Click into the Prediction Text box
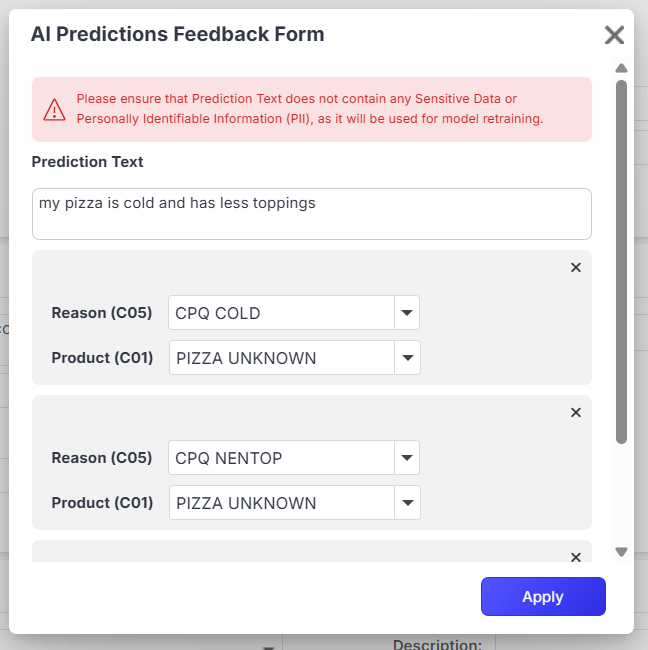 coord(311,214)
